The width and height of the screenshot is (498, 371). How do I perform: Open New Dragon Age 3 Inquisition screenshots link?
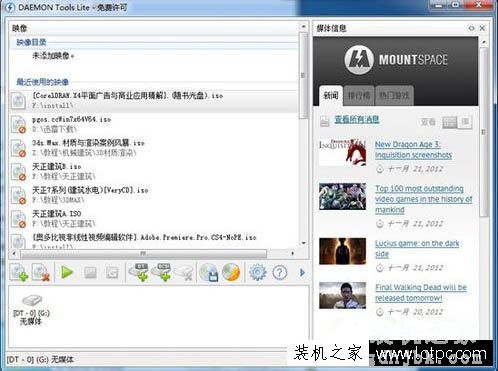pyautogui.click(x=413, y=150)
